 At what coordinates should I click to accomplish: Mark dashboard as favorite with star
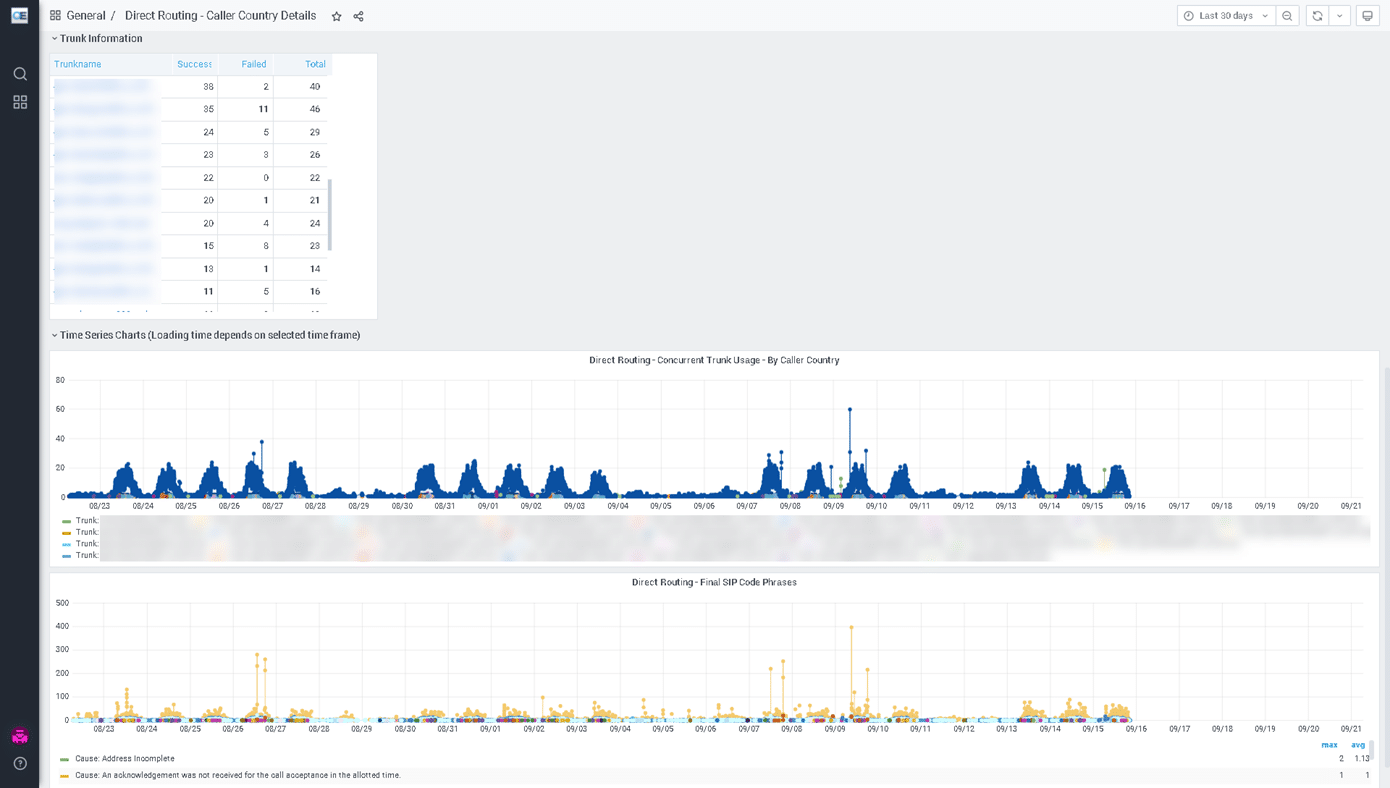[337, 16]
